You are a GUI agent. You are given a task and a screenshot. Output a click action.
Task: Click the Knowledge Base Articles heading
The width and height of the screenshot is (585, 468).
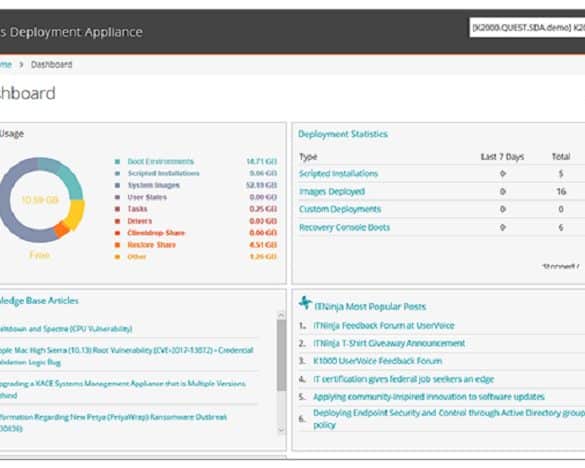tap(39, 301)
